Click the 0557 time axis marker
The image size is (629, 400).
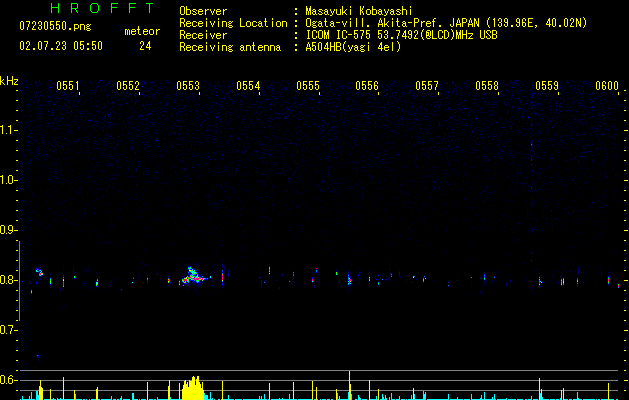[x=427, y=85]
